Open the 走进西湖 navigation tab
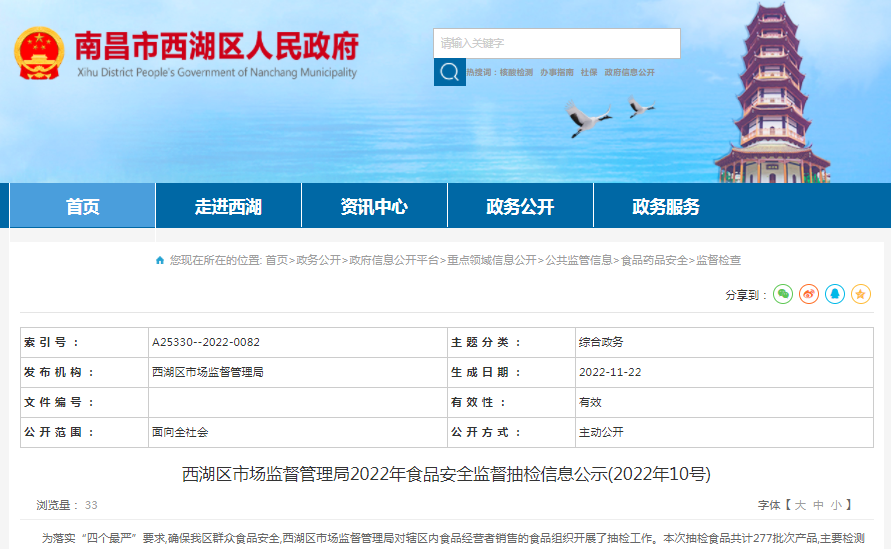Viewport: 891px width, 549px height. (x=228, y=207)
